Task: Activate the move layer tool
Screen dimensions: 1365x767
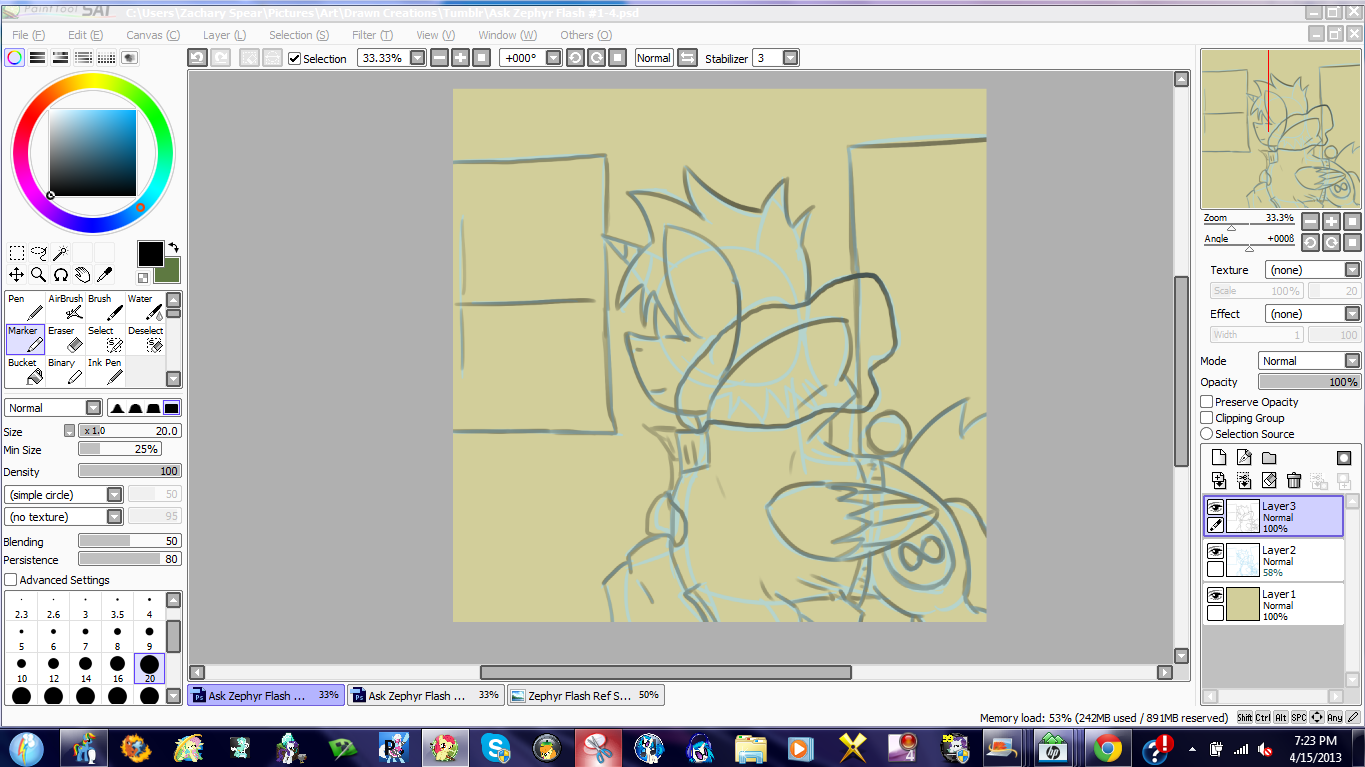Action: point(17,274)
